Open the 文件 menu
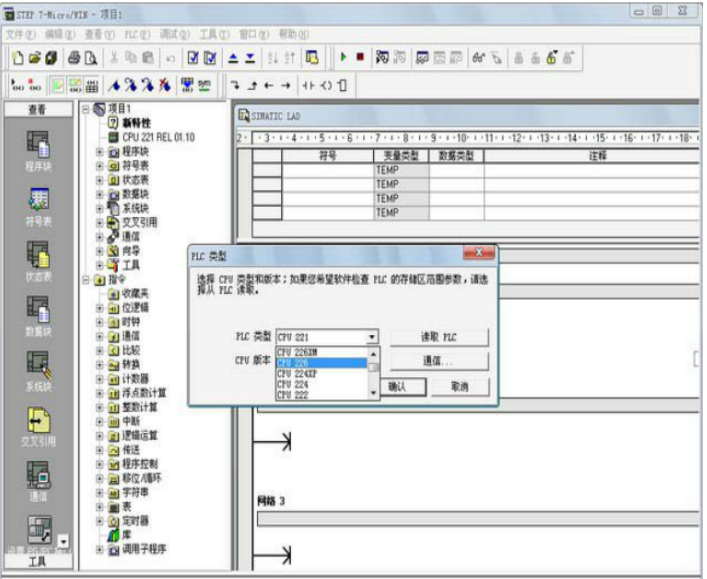 point(20,34)
